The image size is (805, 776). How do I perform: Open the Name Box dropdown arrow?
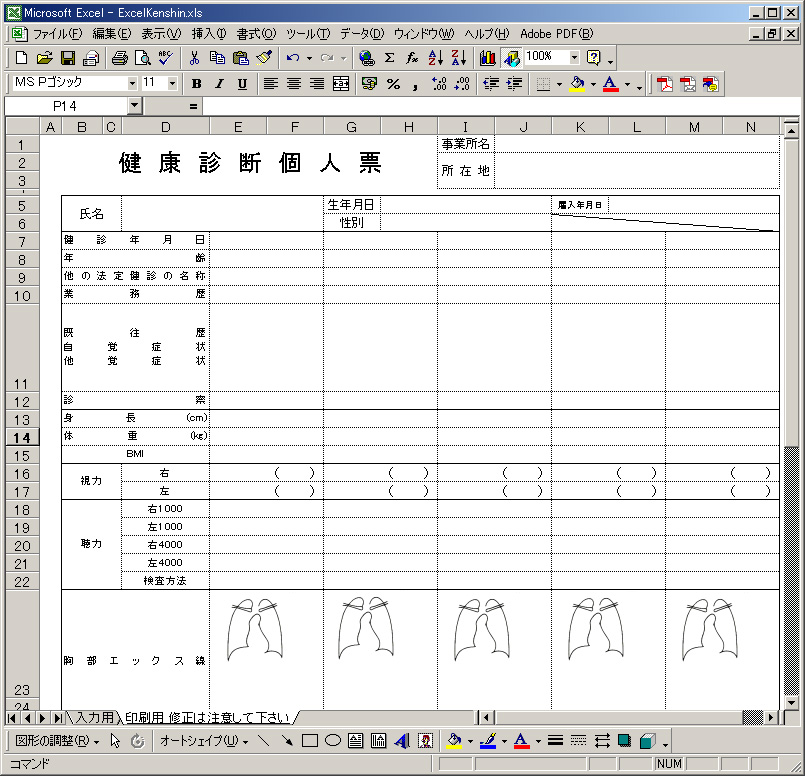tap(135, 105)
